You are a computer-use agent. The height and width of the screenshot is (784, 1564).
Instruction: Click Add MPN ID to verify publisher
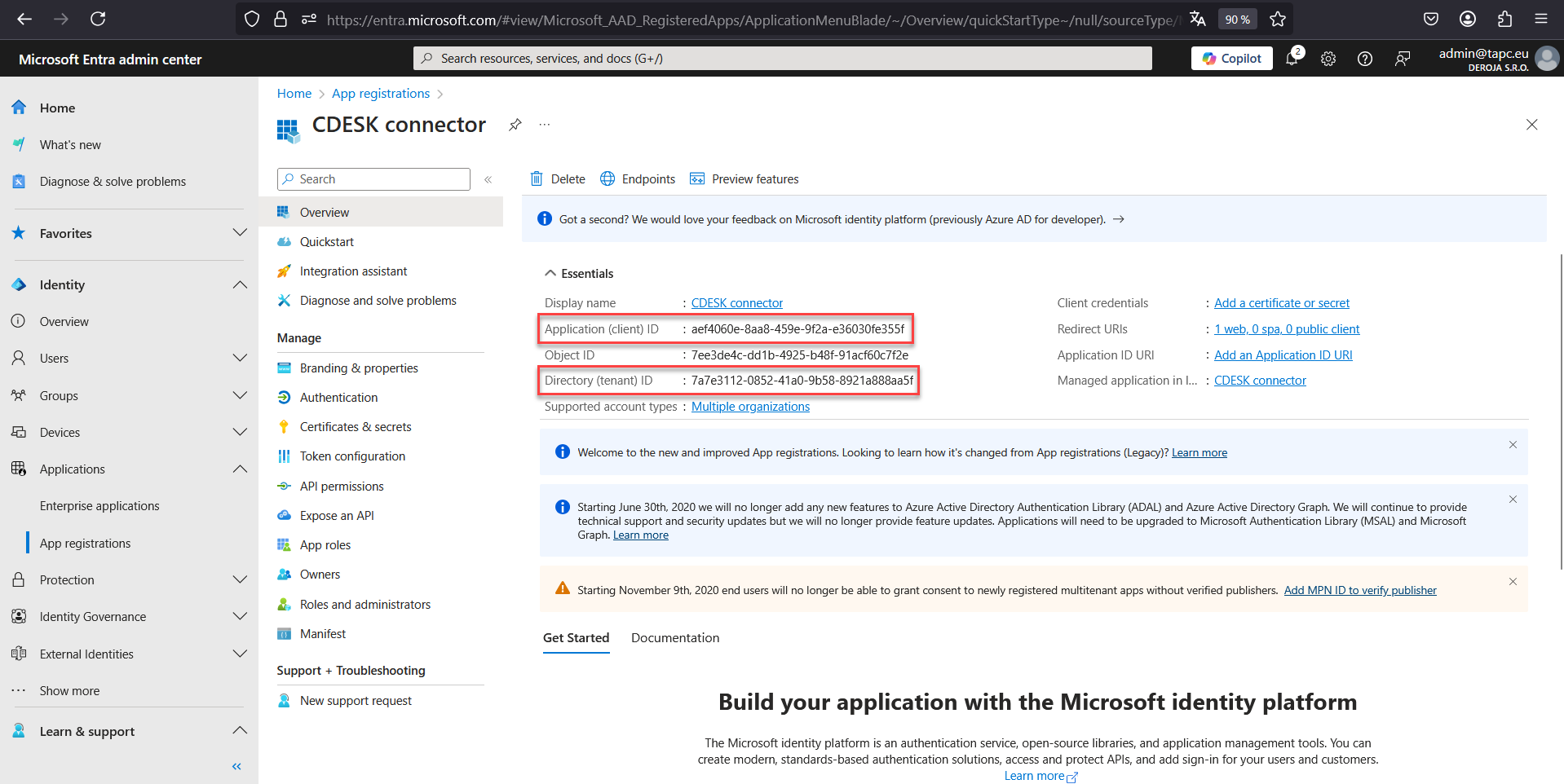1360,591
